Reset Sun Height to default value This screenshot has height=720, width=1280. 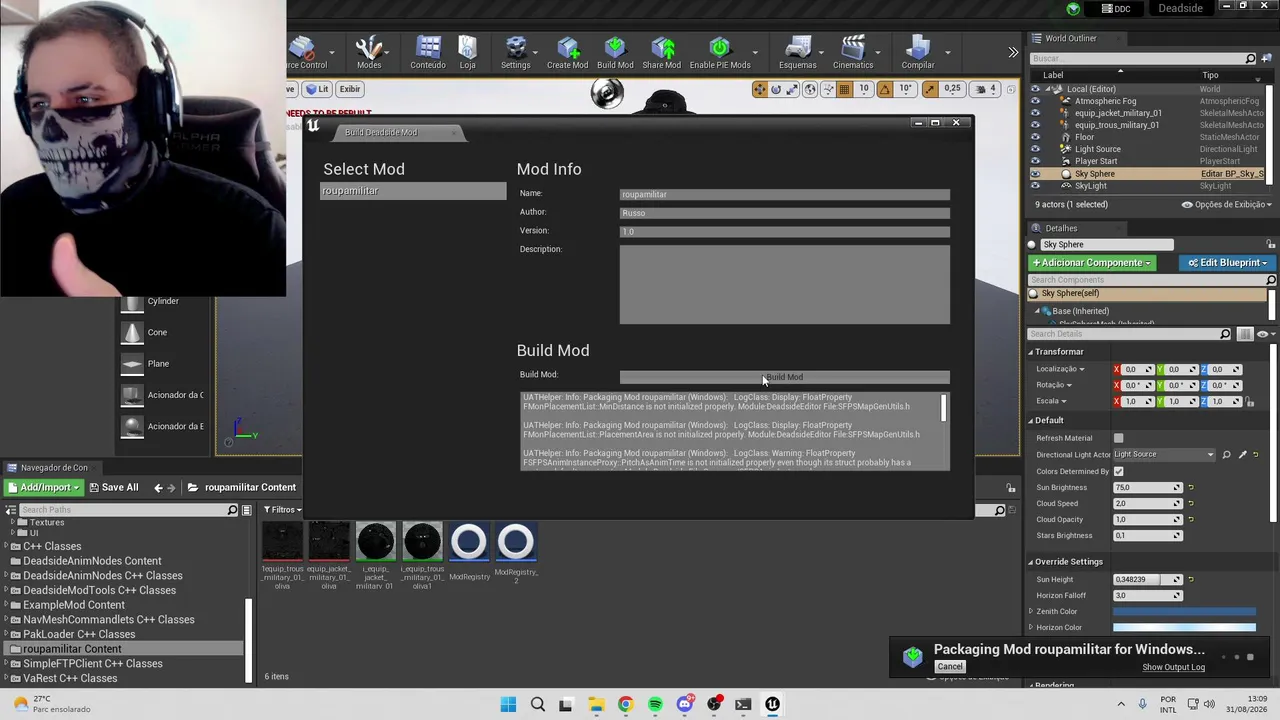(1191, 579)
